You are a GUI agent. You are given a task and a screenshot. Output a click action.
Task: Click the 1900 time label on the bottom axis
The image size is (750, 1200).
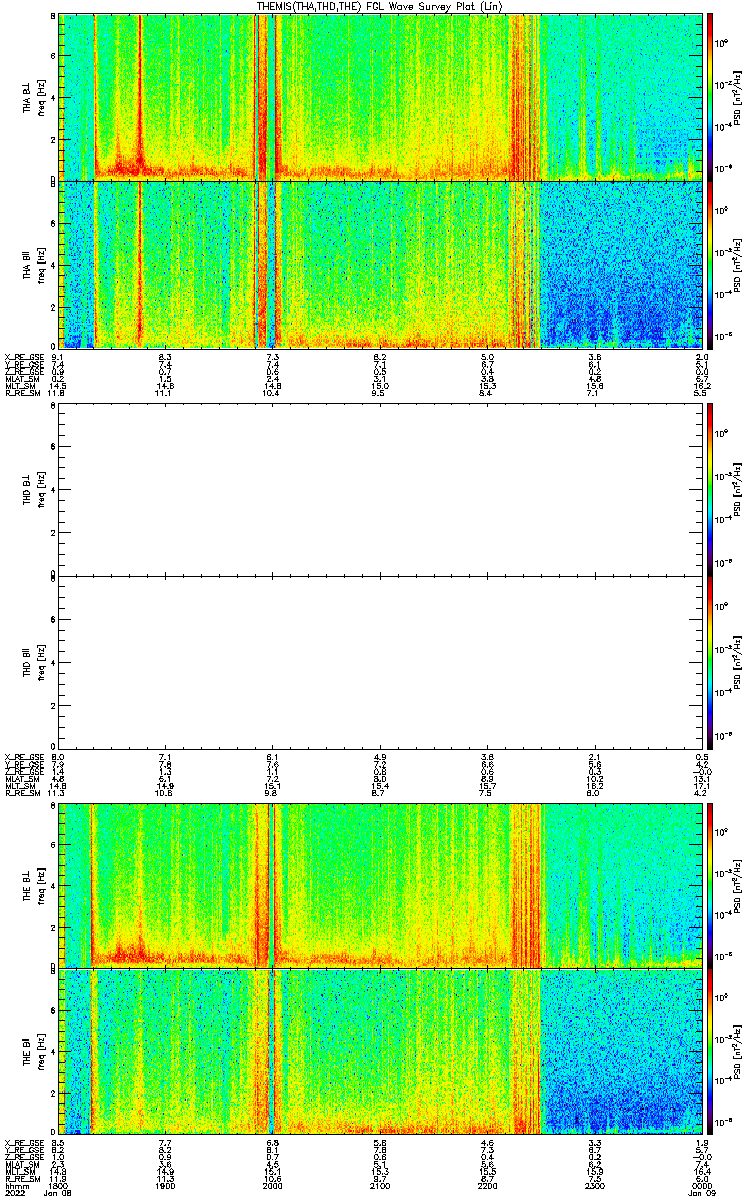coord(165,1186)
